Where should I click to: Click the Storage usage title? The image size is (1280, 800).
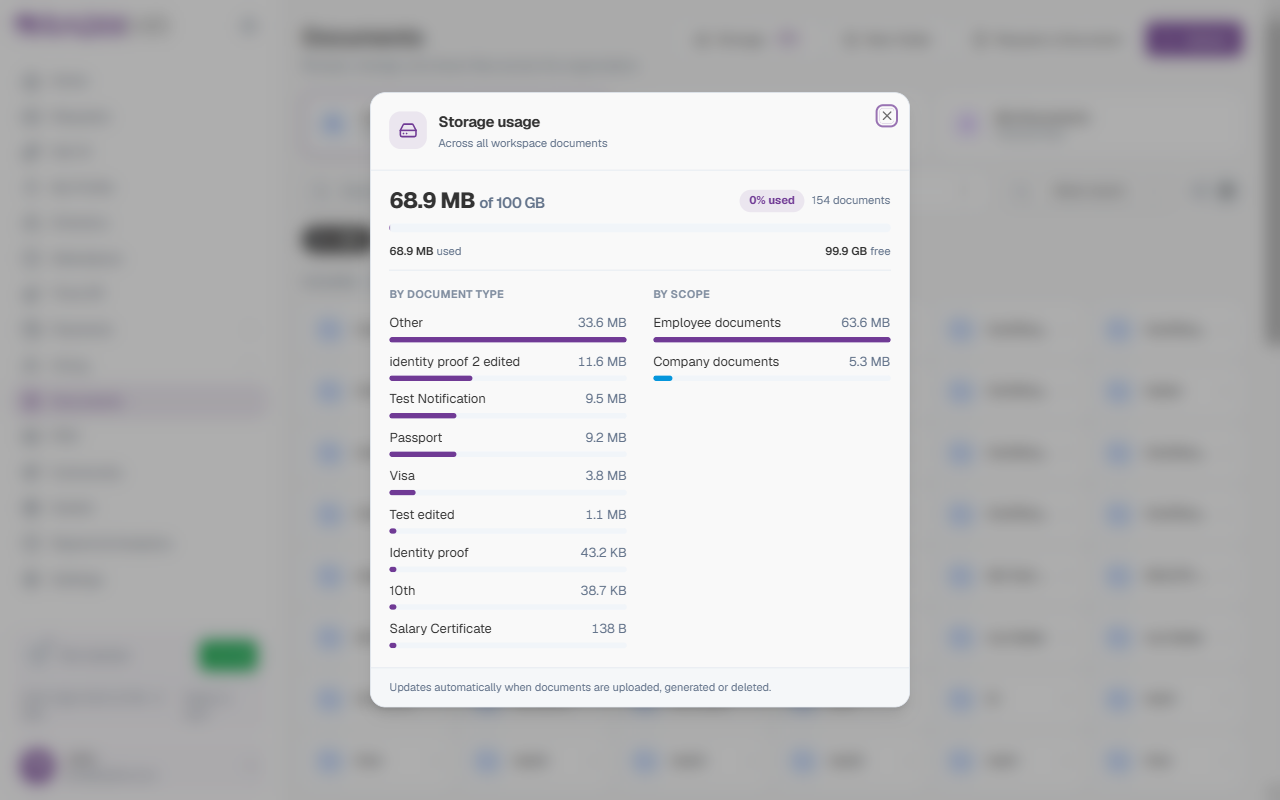(x=489, y=122)
